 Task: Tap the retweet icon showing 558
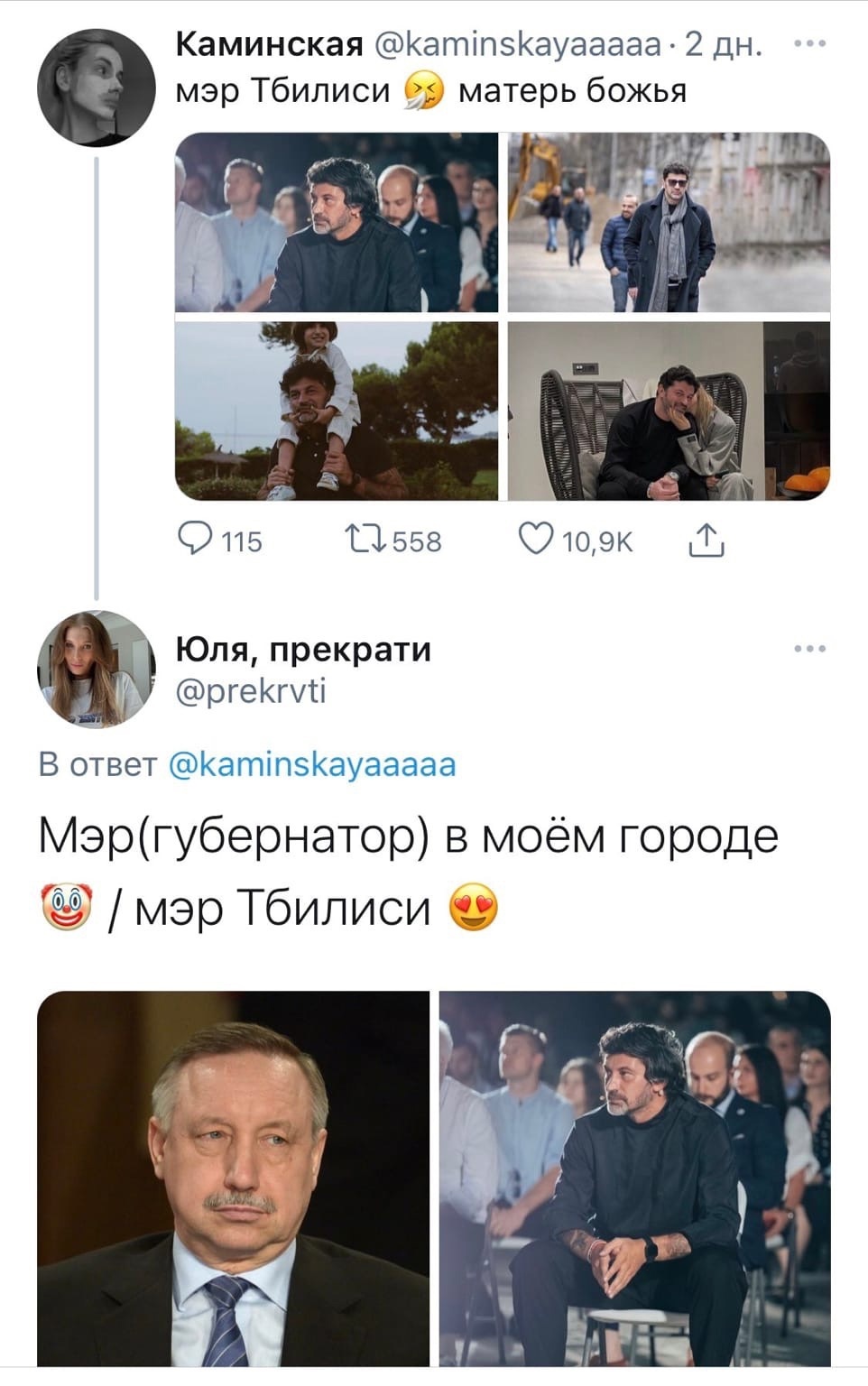click(392, 541)
